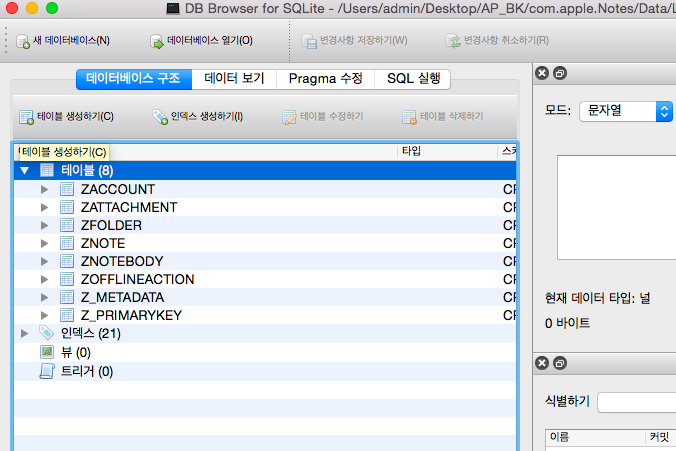Expand the ZOFFLINEACTION table row
Image resolution: width=676 pixels, height=451 pixels.
point(44,279)
